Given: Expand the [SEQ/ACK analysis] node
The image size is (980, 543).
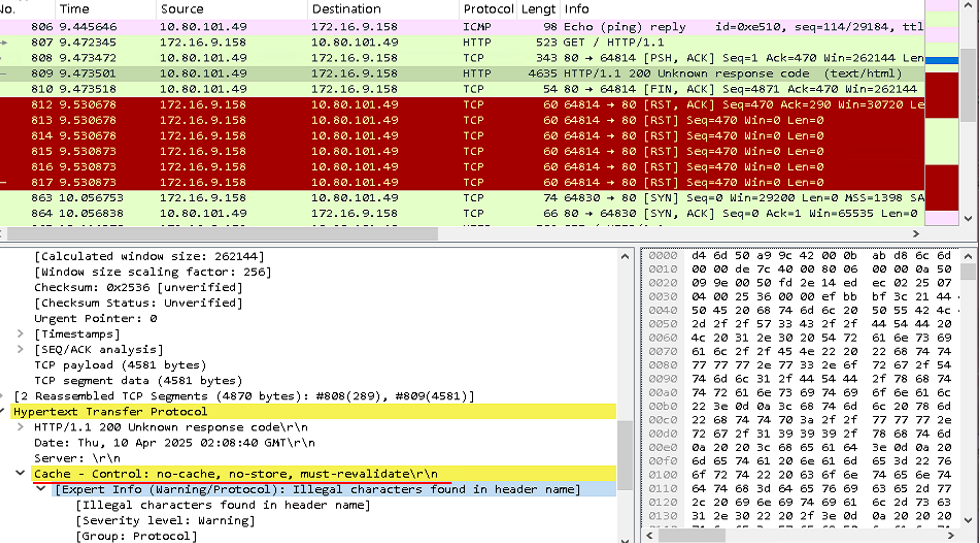Looking at the screenshot, I should [22, 350].
